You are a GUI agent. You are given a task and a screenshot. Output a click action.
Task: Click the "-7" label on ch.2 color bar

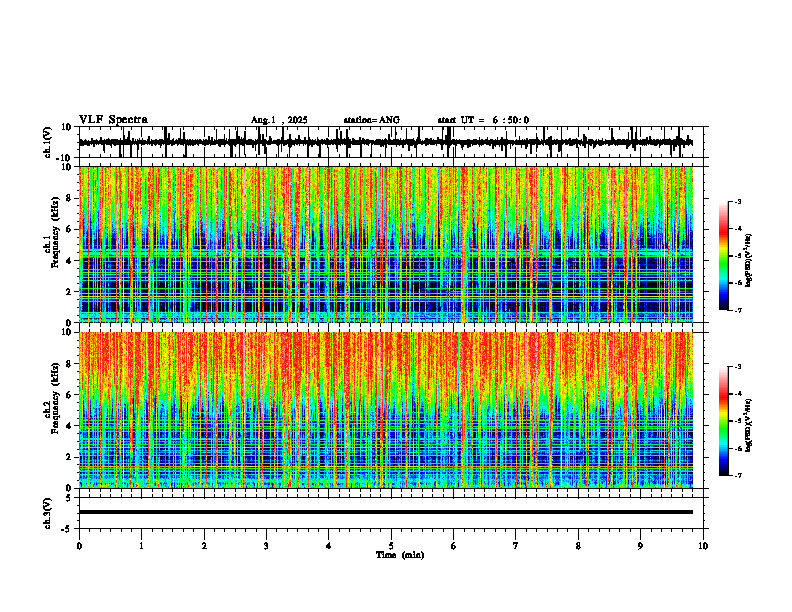click(738, 475)
